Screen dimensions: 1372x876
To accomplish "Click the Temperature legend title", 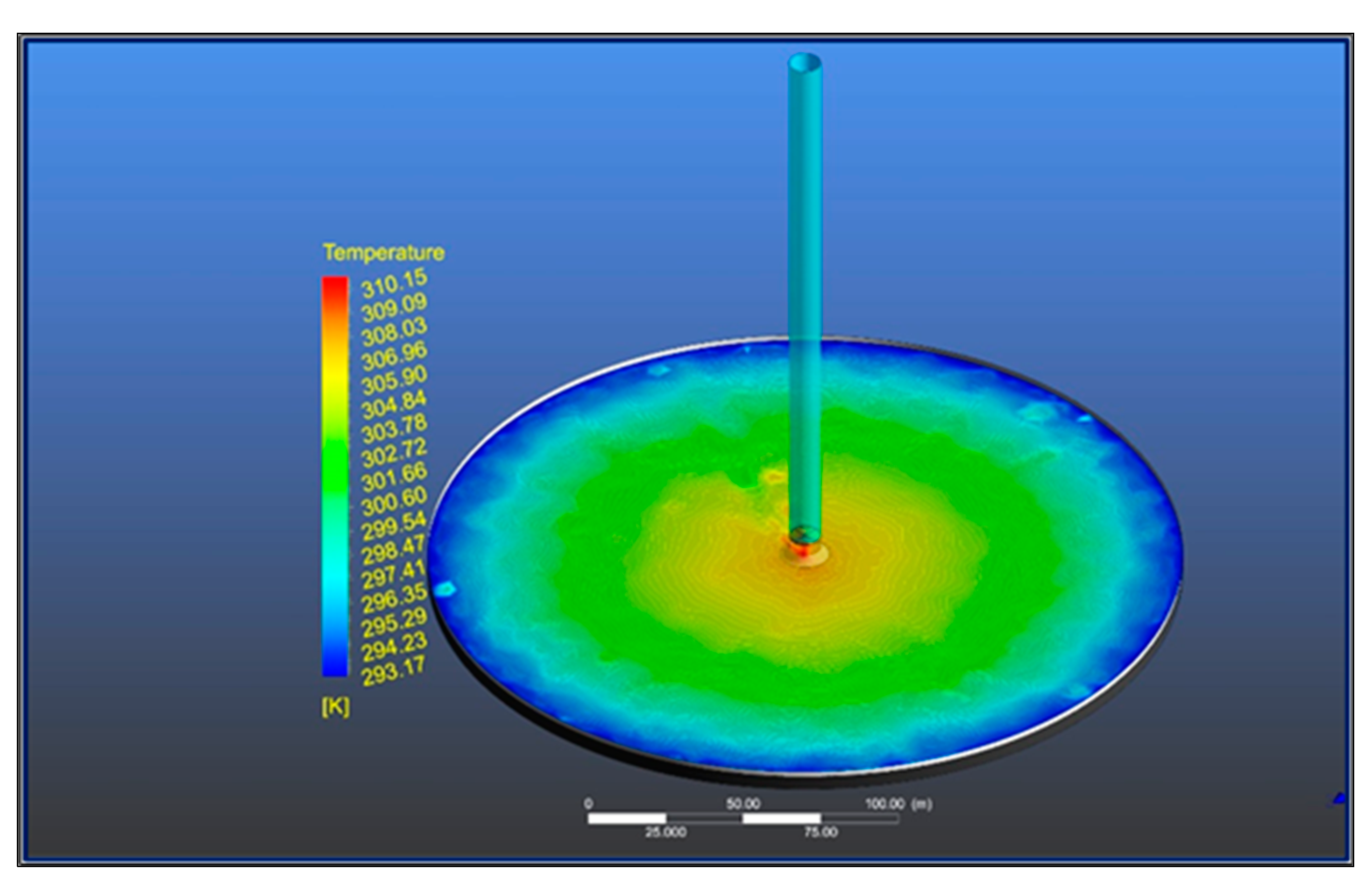I will (383, 252).
